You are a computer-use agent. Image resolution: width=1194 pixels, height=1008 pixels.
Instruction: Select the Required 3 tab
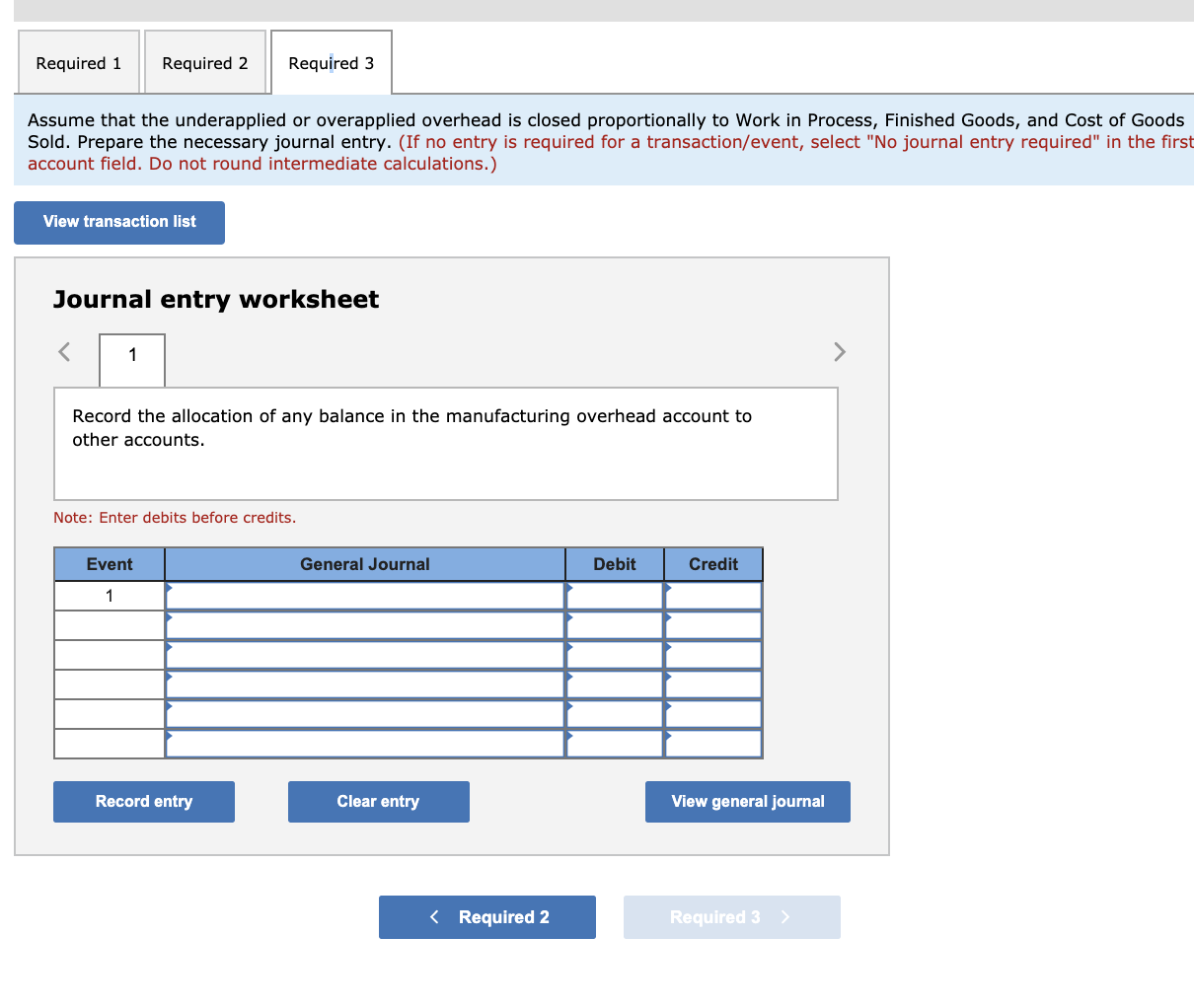[331, 62]
